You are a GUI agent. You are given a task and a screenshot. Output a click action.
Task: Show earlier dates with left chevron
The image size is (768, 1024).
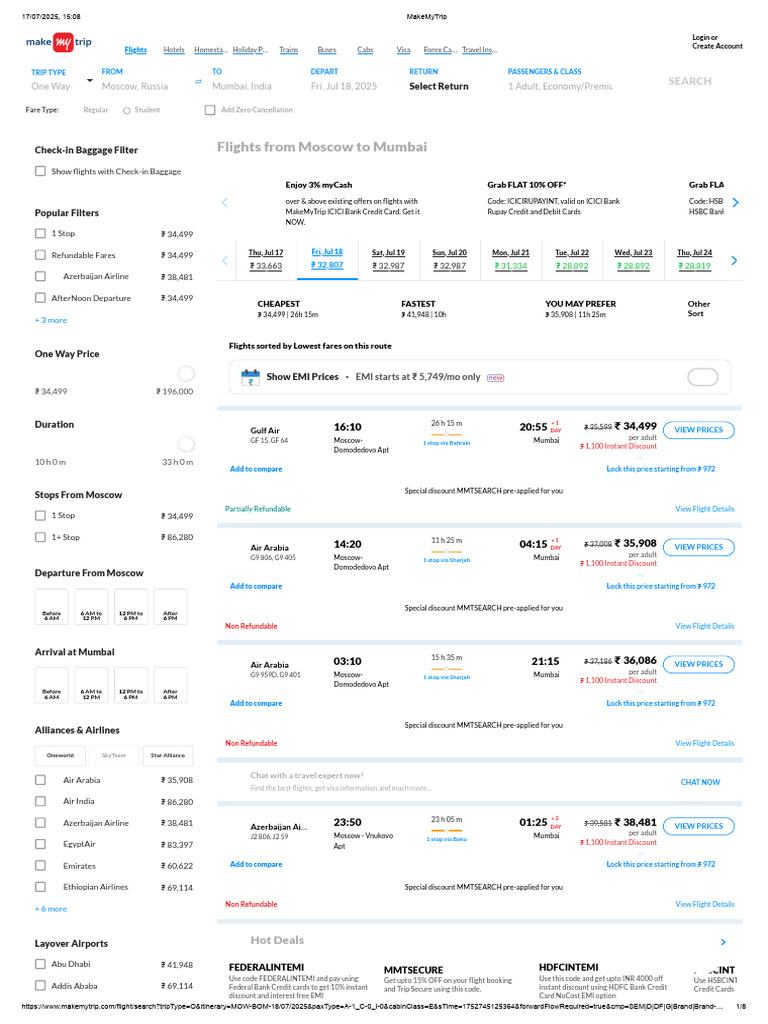225,261
